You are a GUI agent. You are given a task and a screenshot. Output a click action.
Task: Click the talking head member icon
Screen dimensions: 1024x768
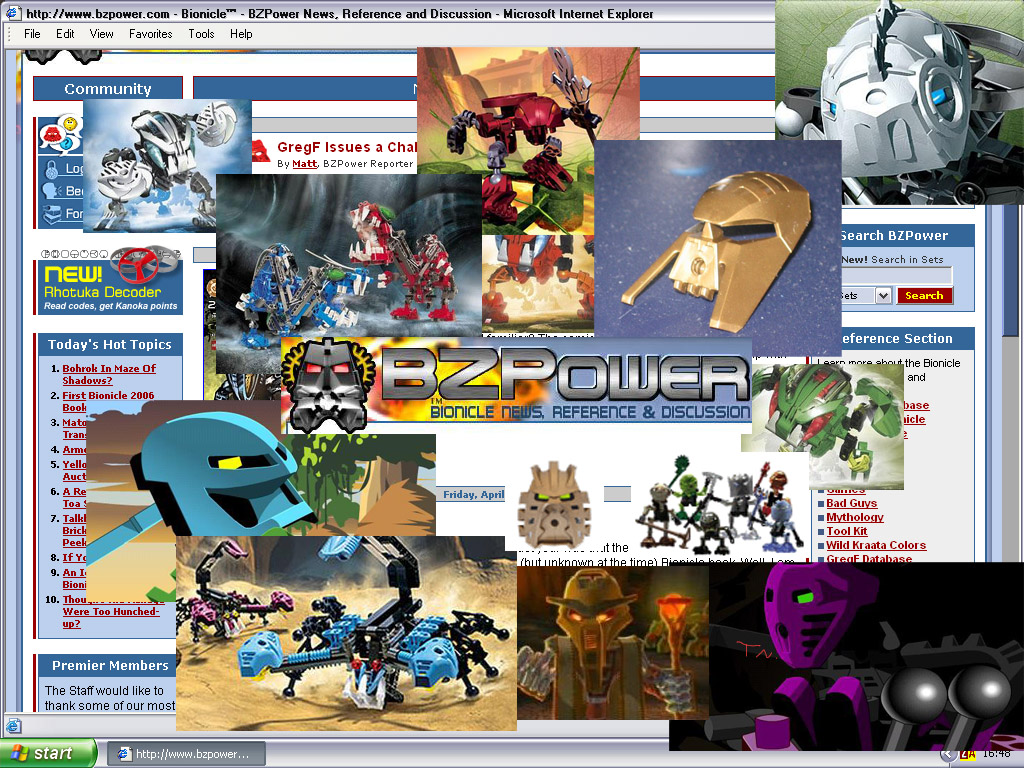pyautogui.click(x=52, y=191)
